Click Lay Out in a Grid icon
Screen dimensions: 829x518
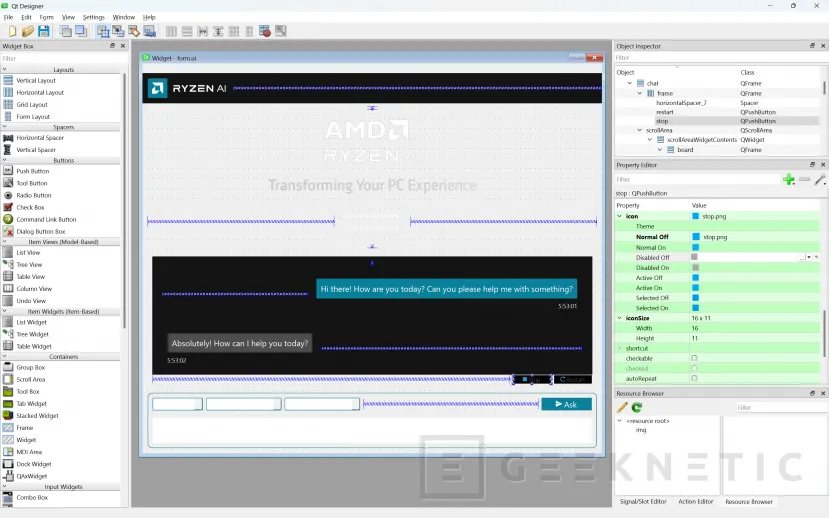(x=234, y=31)
